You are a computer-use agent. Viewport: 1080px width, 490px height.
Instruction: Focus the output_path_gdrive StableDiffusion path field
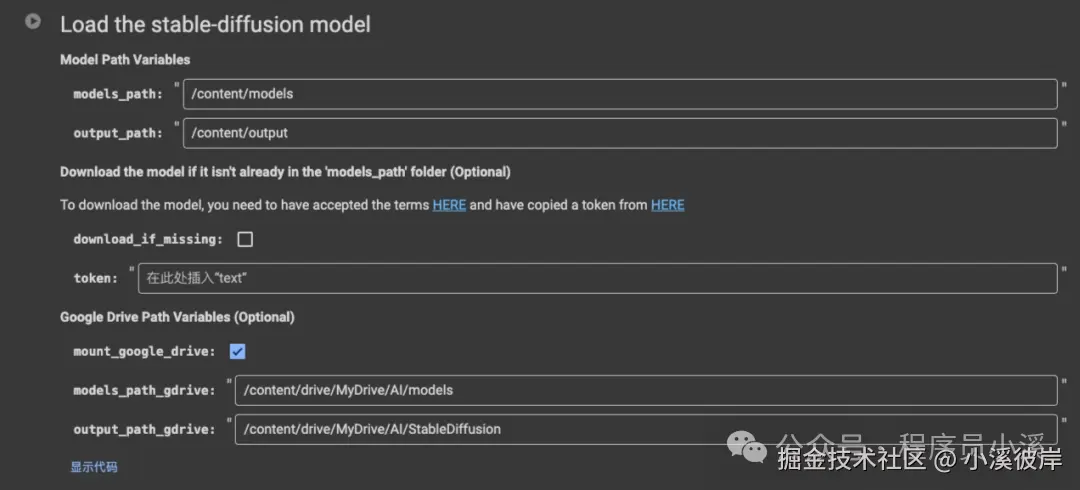coord(645,429)
